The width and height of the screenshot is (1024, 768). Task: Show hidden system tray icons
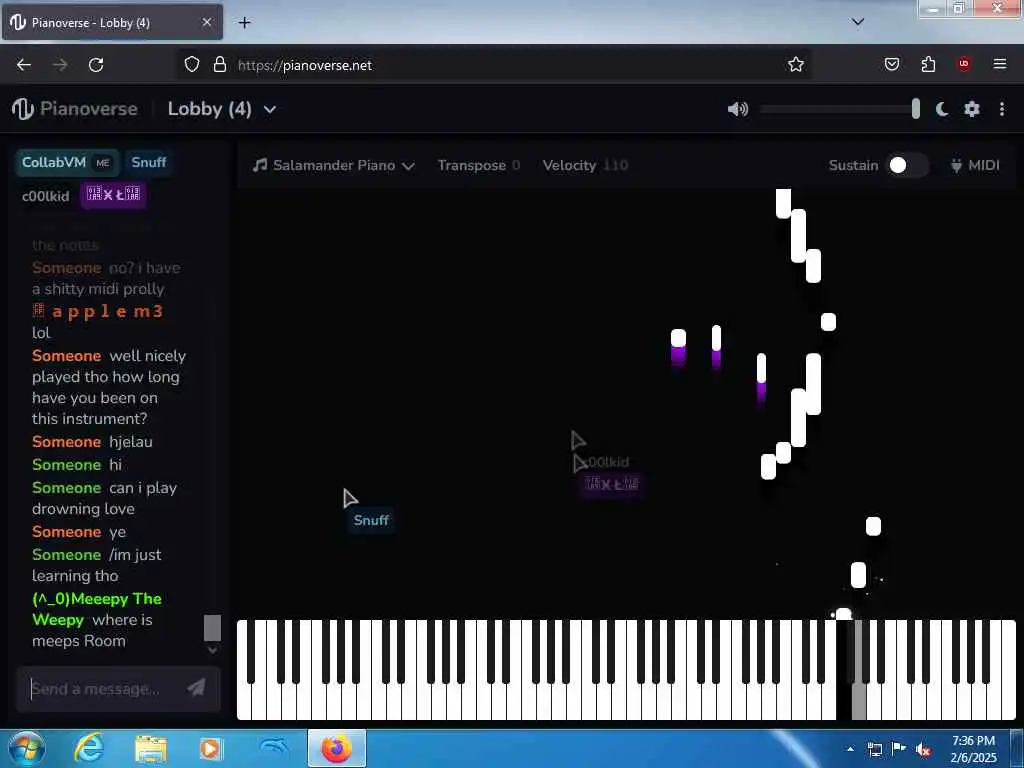(850, 749)
